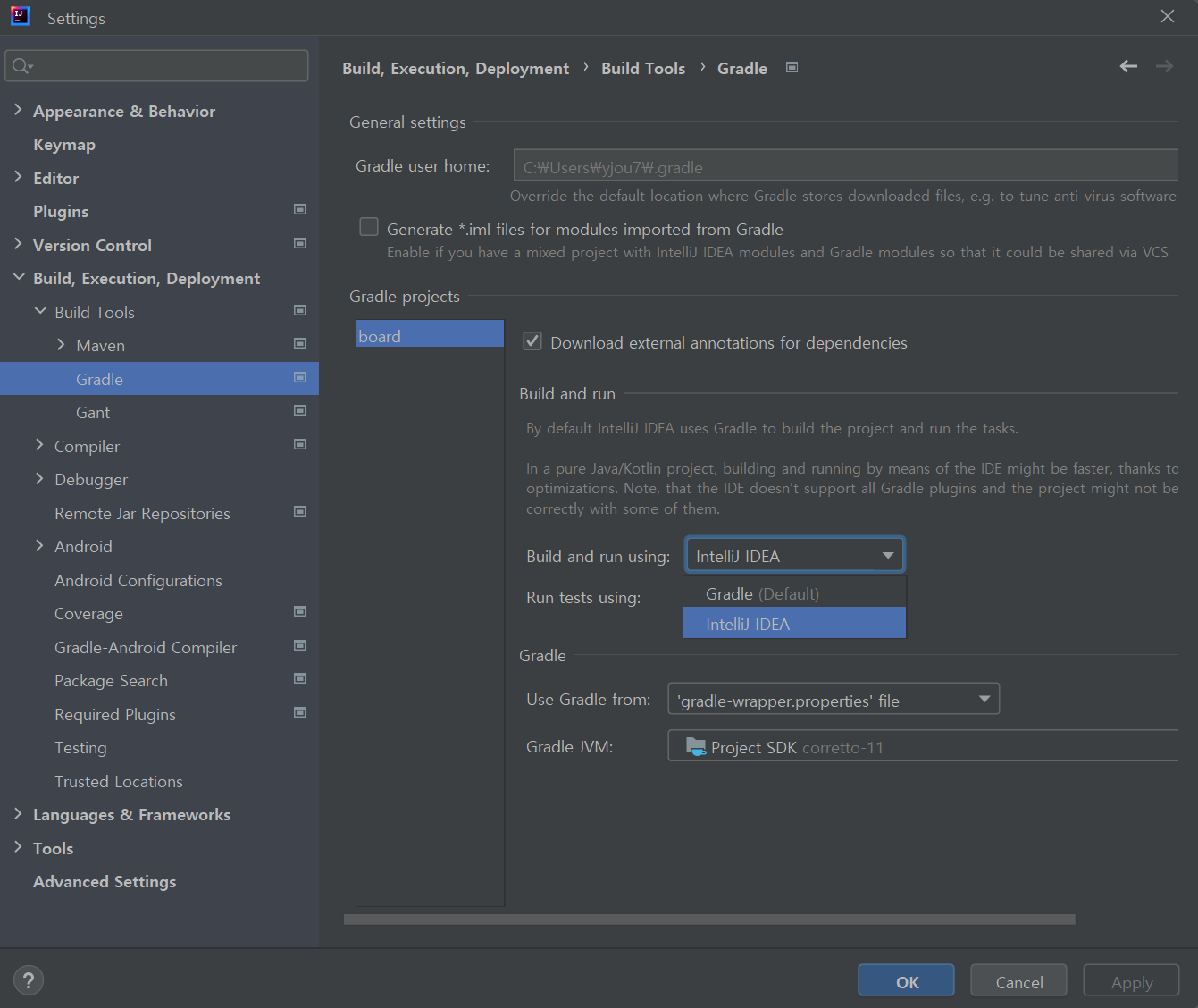Select Keymap in settings tree
Image resolution: width=1198 pixels, height=1008 pixels.
click(x=64, y=145)
